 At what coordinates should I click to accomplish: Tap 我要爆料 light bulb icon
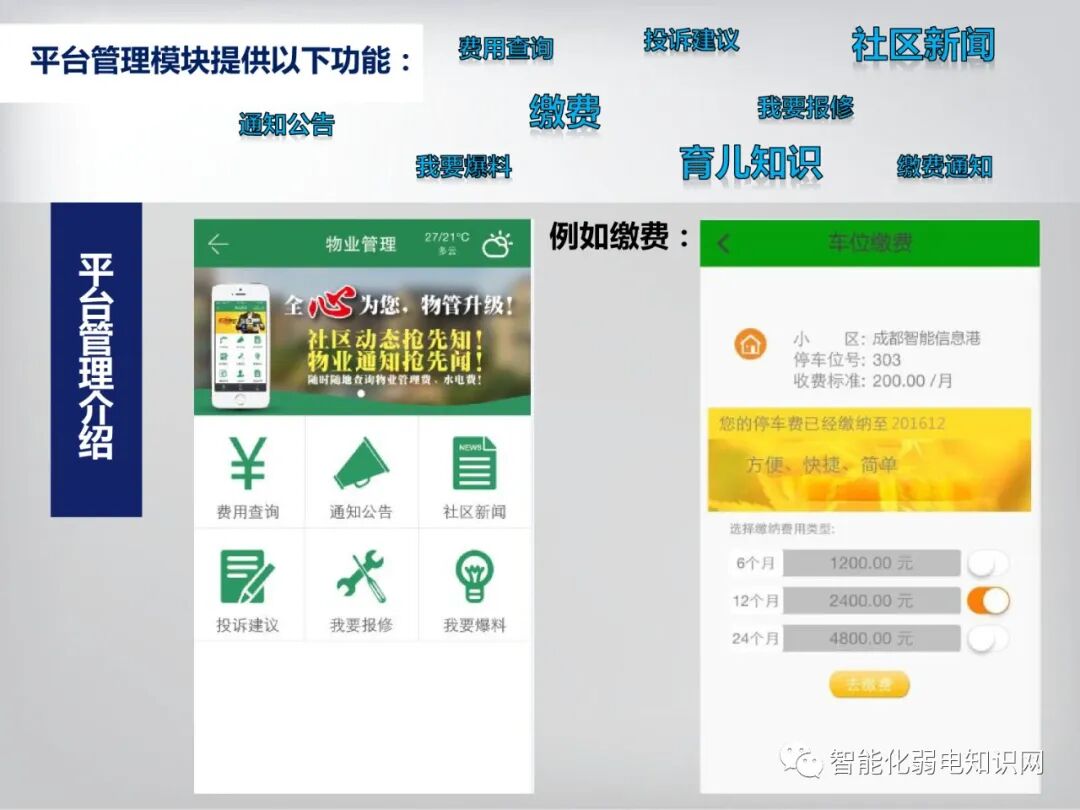tap(474, 577)
